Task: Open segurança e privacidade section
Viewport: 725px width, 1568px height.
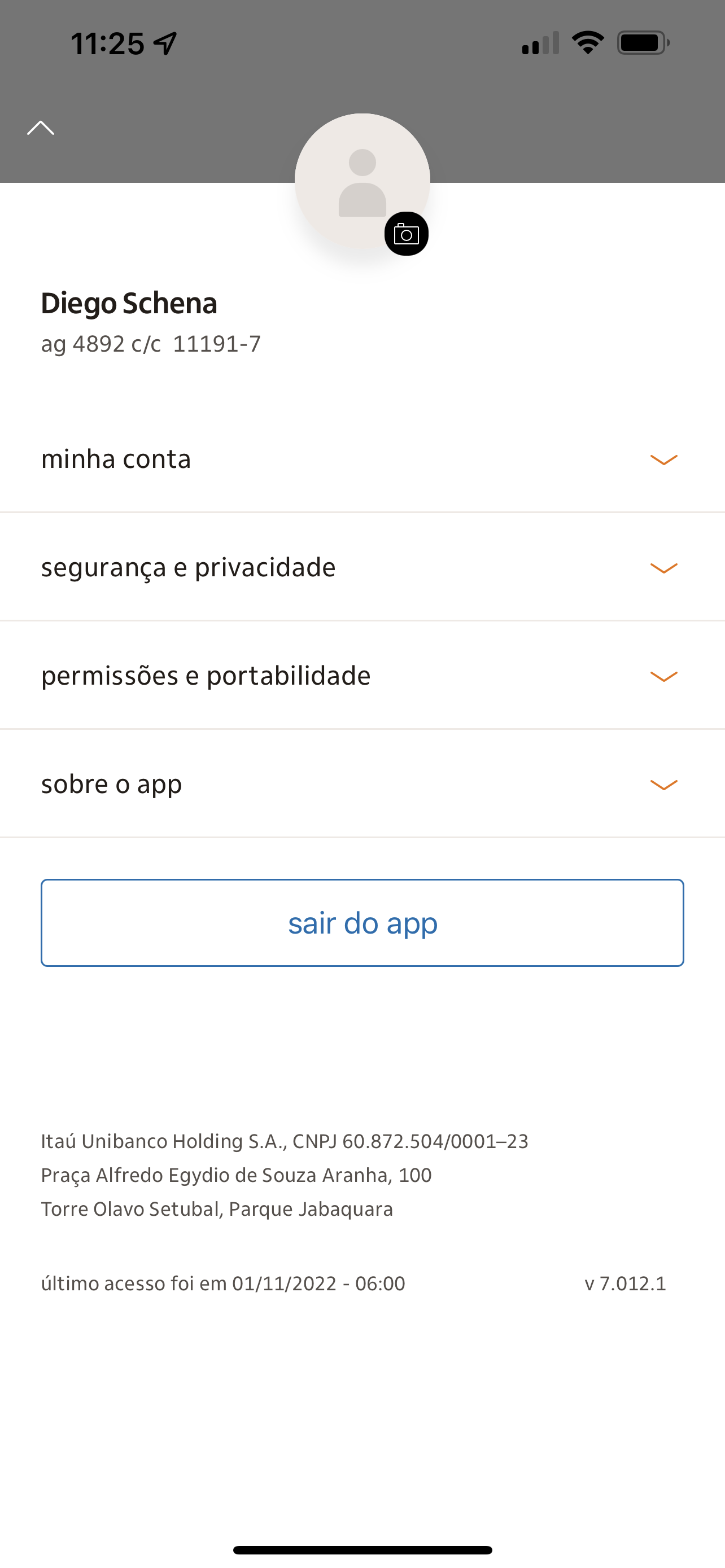Action: coord(188,567)
